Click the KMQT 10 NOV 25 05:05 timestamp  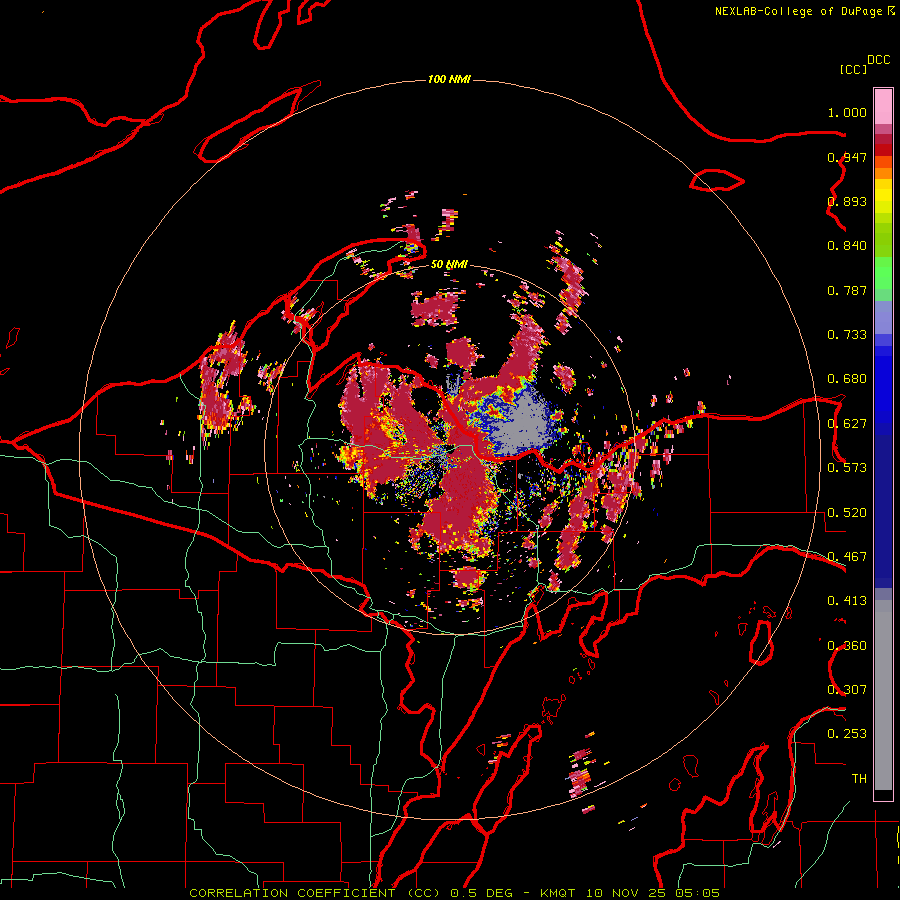coord(630,893)
